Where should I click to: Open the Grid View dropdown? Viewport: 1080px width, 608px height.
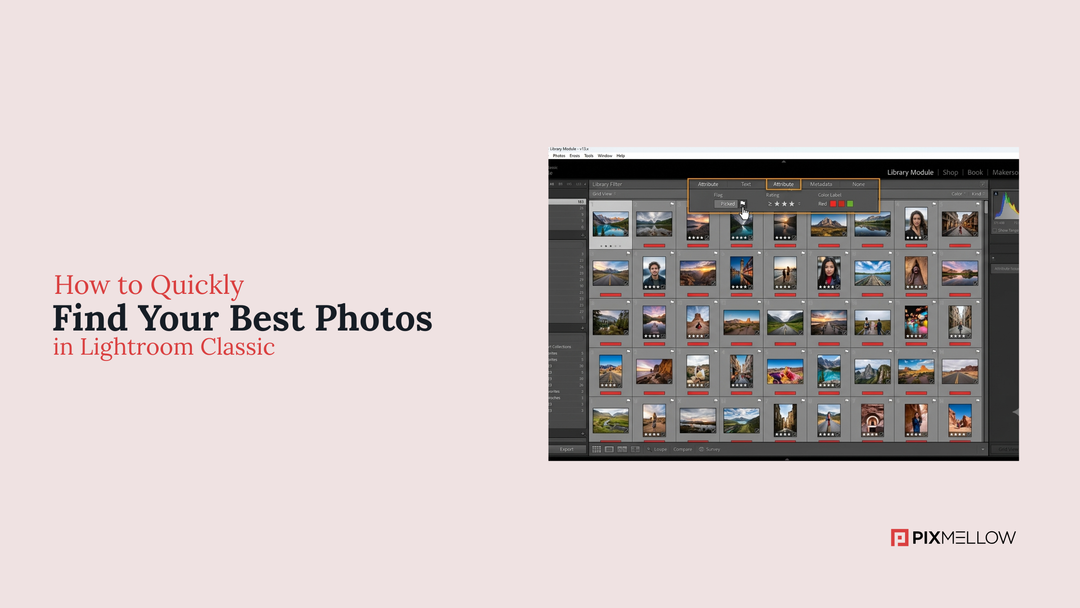pos(605,193)
